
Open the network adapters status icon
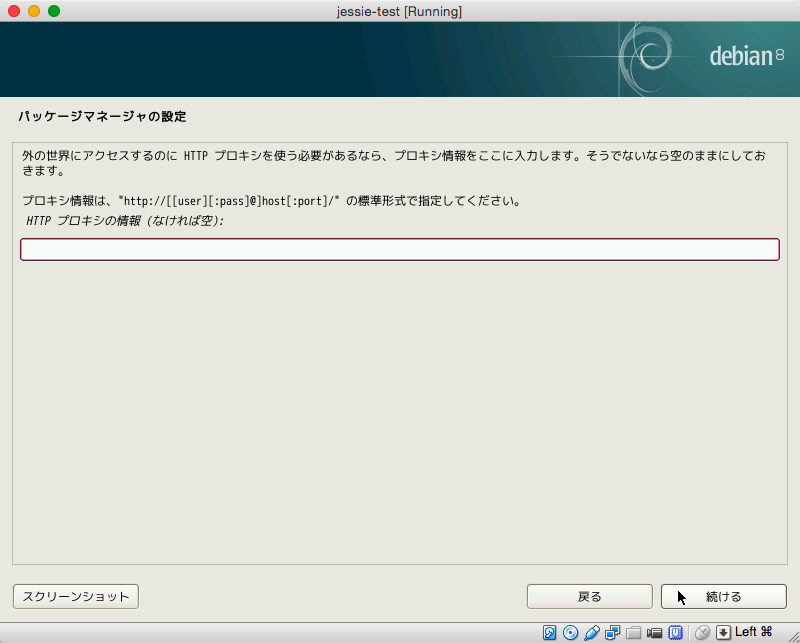pyautogui.click(x=612, y=632)
